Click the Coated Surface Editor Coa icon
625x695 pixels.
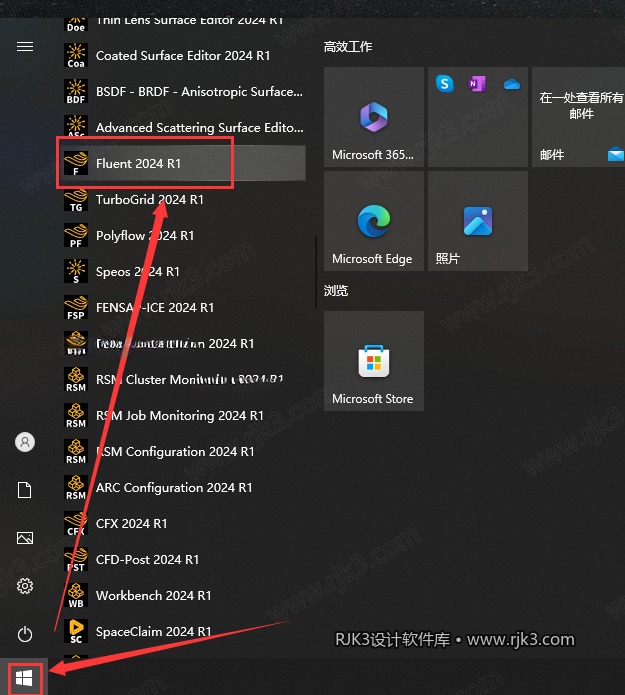tap(76, 55)
